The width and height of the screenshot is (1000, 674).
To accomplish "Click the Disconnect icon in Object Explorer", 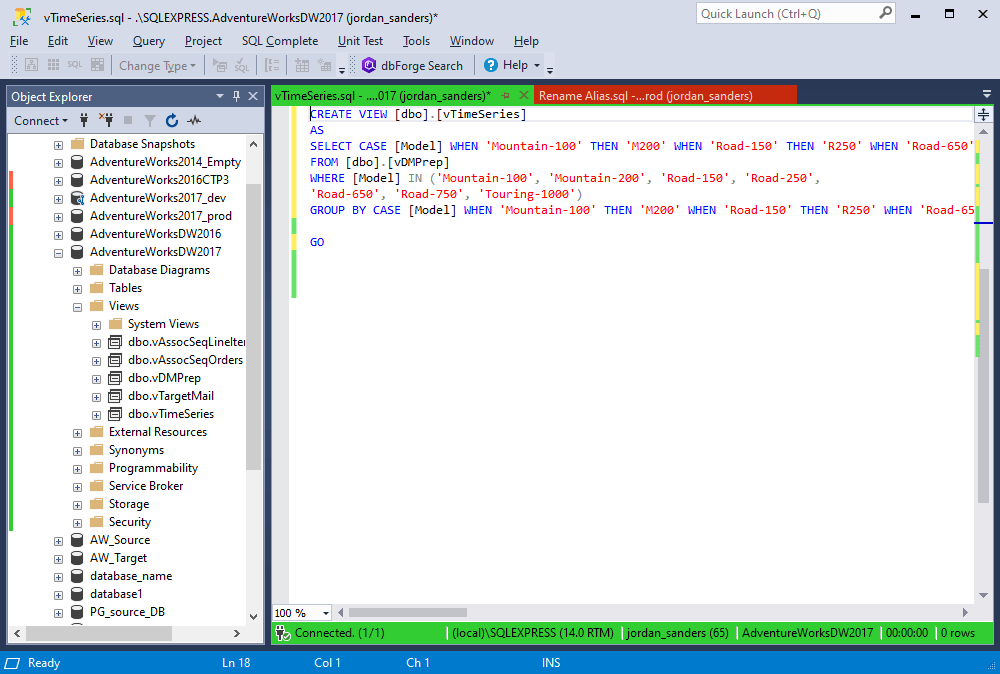I will click(x=107, y=120).
